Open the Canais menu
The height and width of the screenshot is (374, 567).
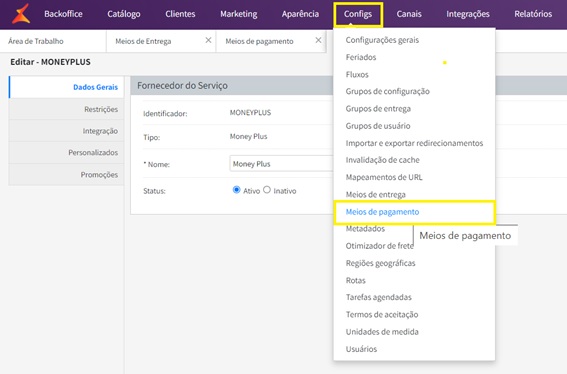tap(409, 14)
